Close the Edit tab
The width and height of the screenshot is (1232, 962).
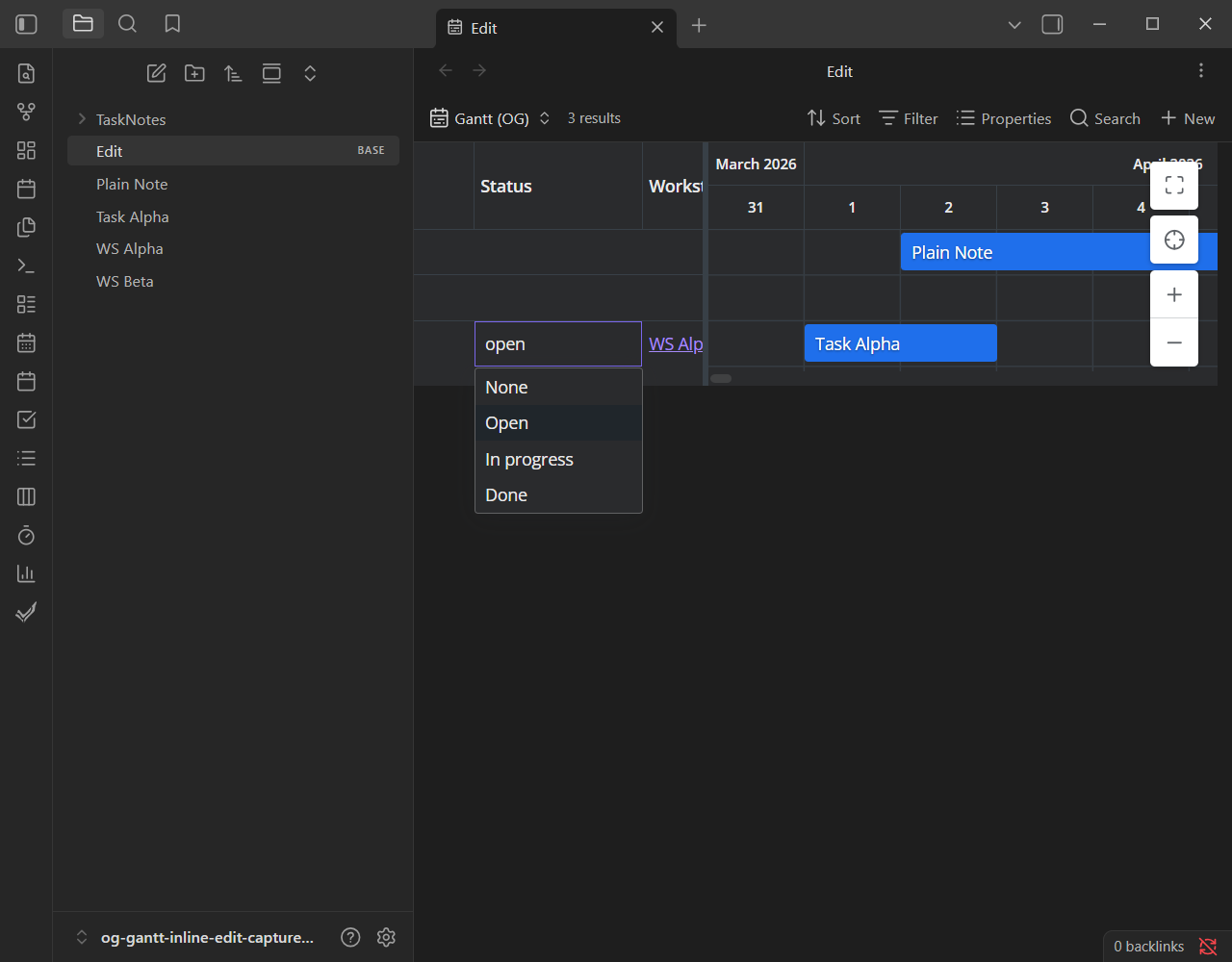[657, 28]
